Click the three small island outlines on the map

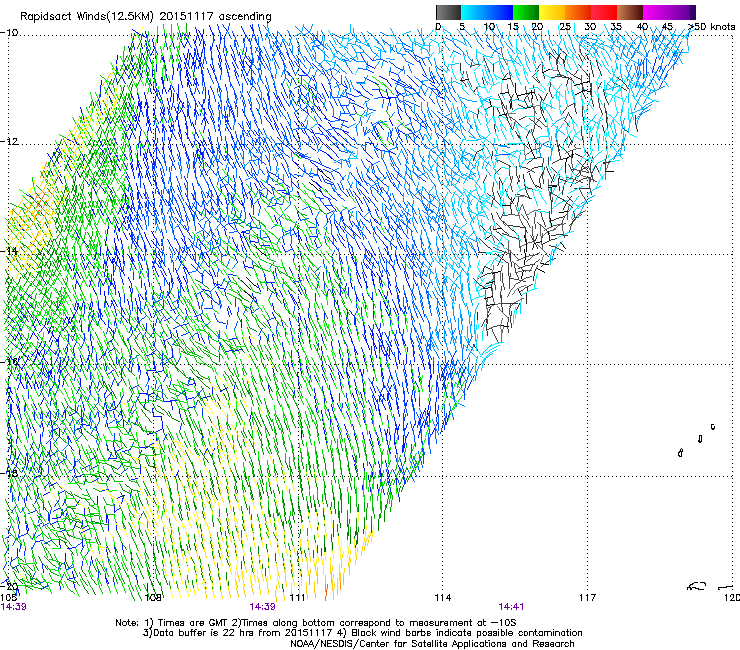coord(697,440)
